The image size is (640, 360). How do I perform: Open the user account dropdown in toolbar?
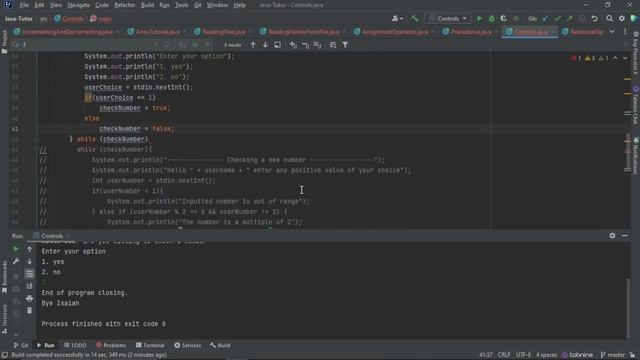pos(397,19)
